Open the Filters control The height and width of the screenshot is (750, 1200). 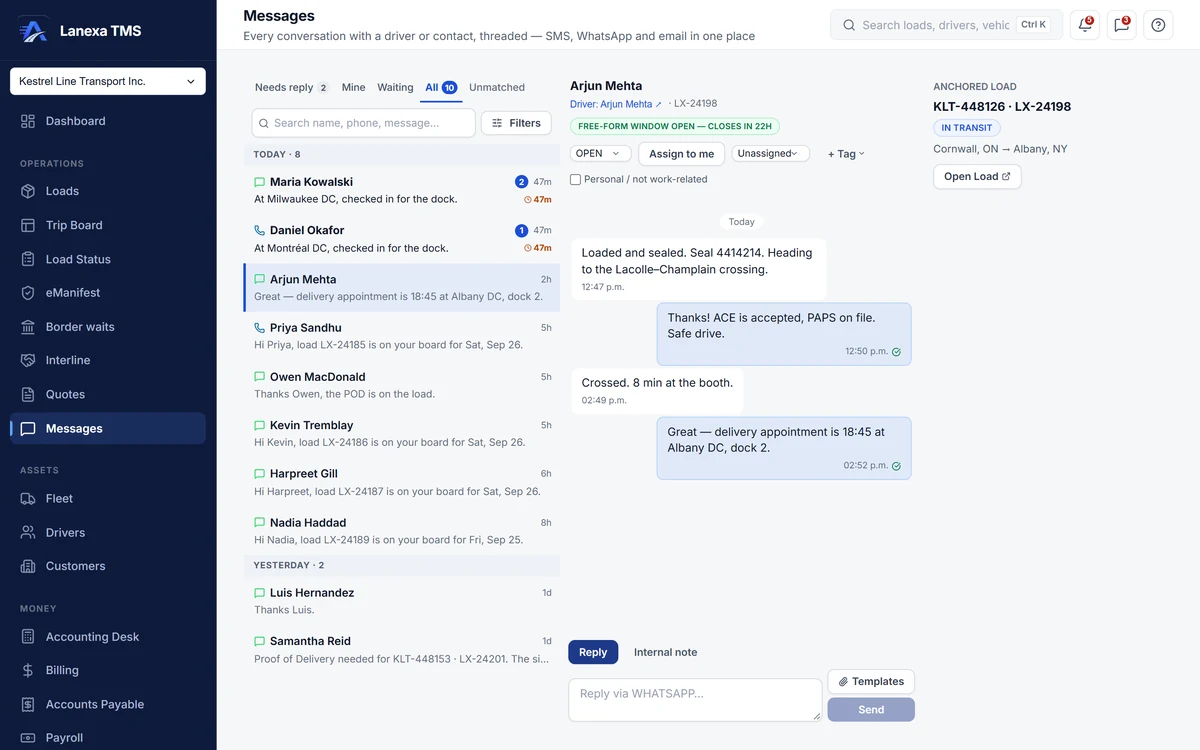pos(516,123)
